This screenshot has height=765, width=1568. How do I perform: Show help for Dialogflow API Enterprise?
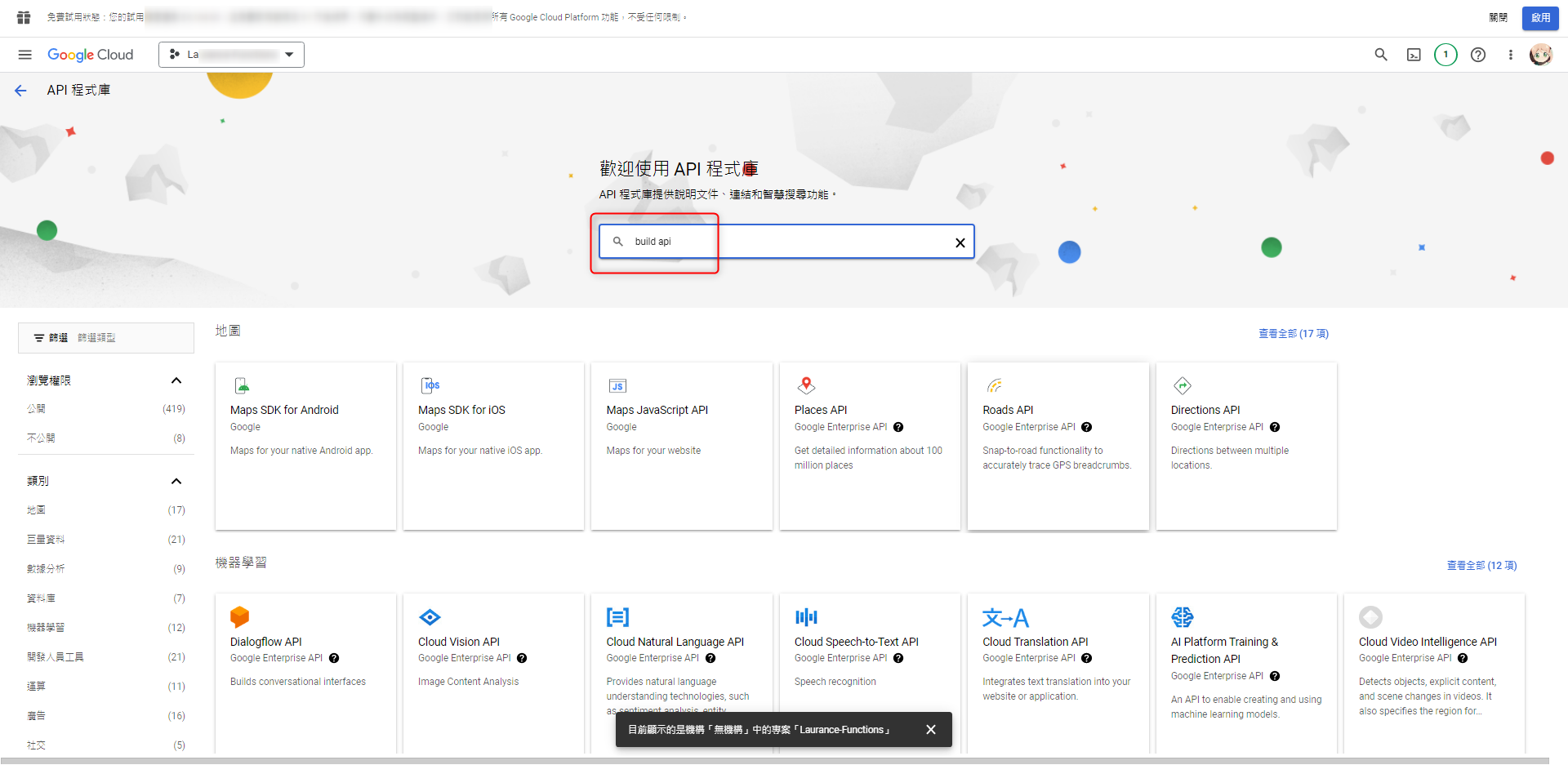[x=334, y=658]
